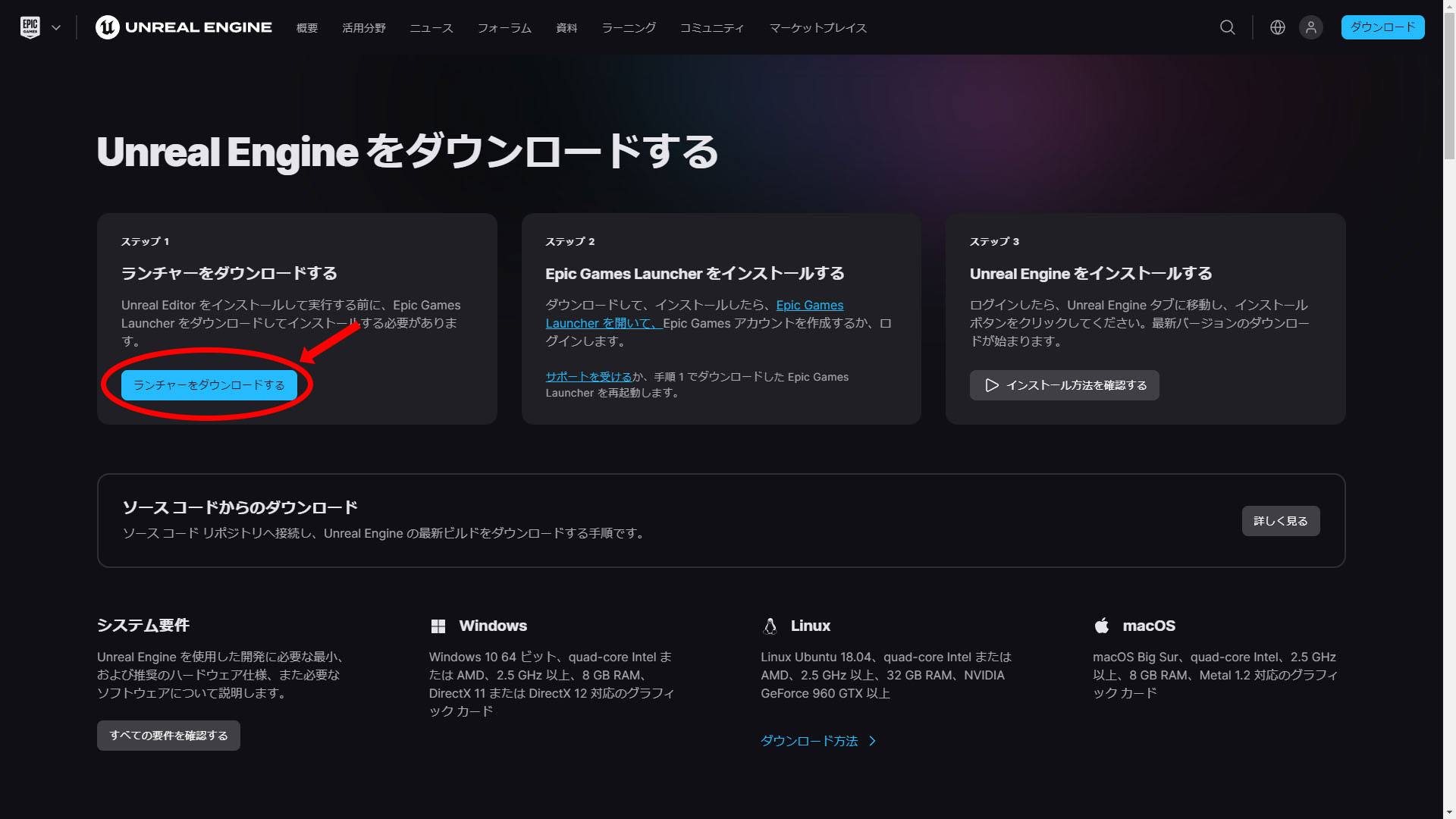Click the すべての要件を確認する button

168,736
